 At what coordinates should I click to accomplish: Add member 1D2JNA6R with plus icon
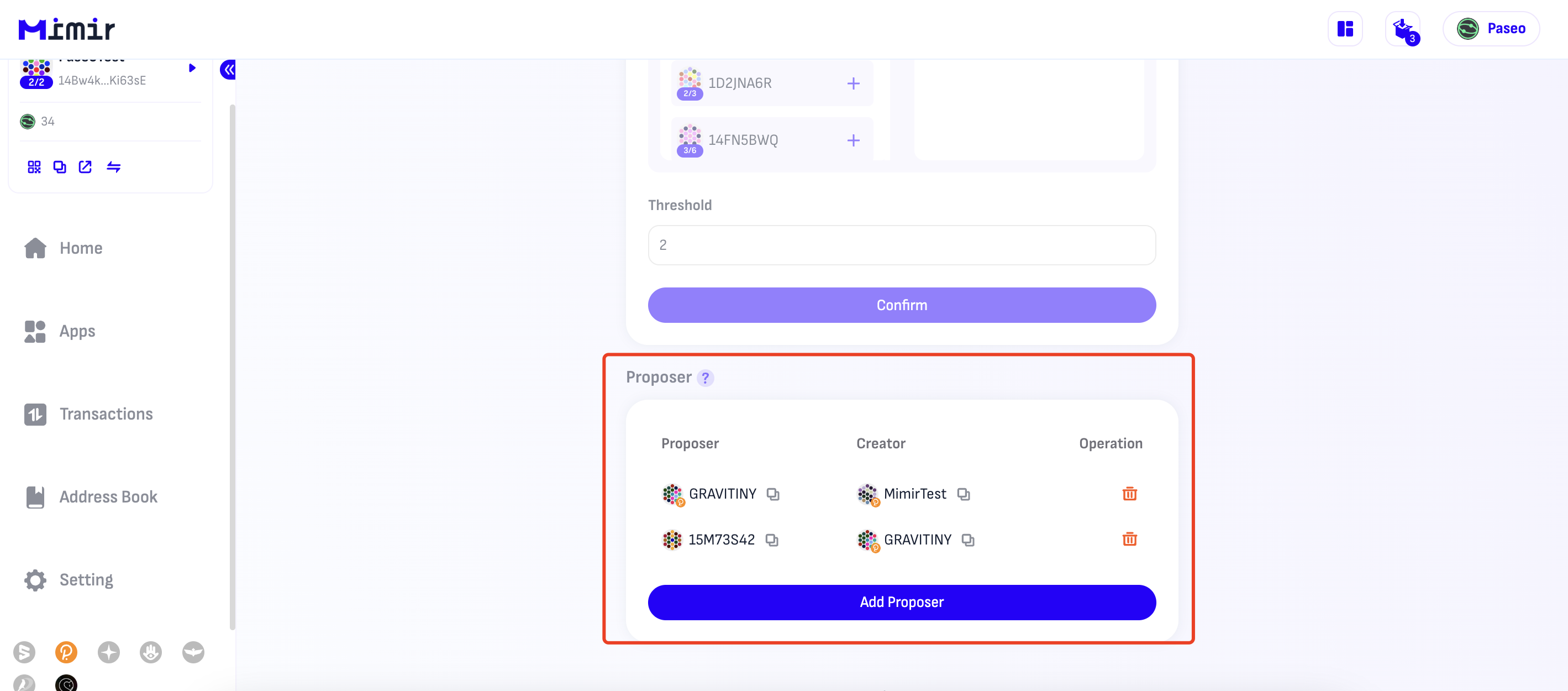click(x=854, y=83)
